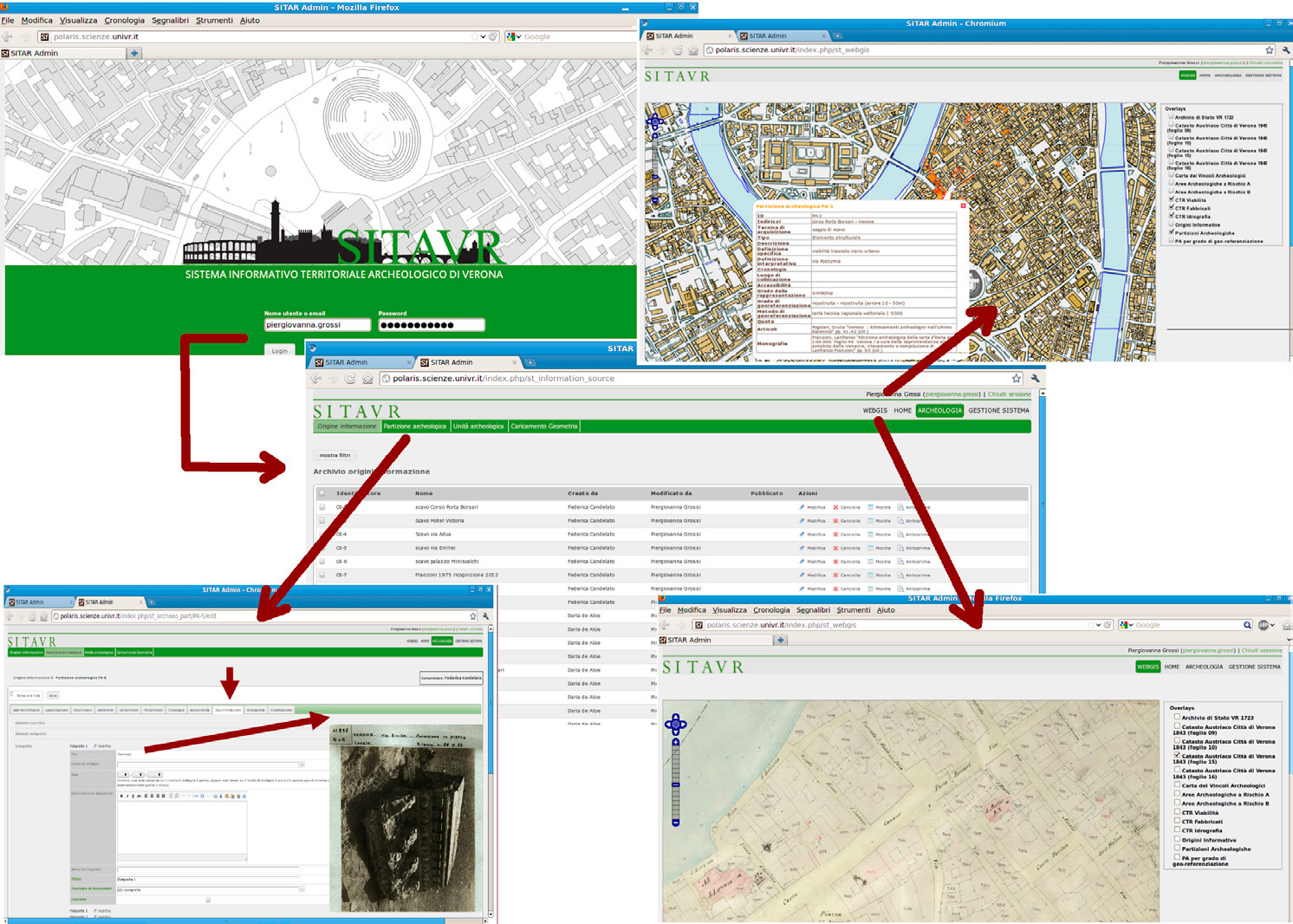The image size is (1293, 924).
Task: Open the URL history dropdown in top-left Firefox
Action: pos(483,36)
